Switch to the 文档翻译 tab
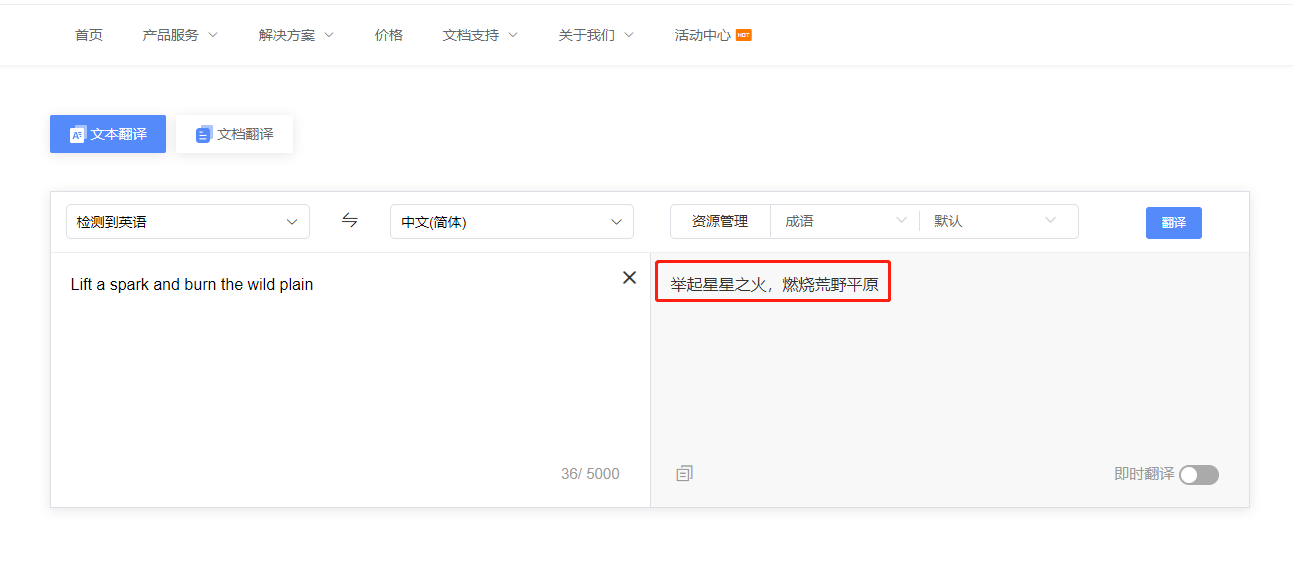 coord(235,134)
